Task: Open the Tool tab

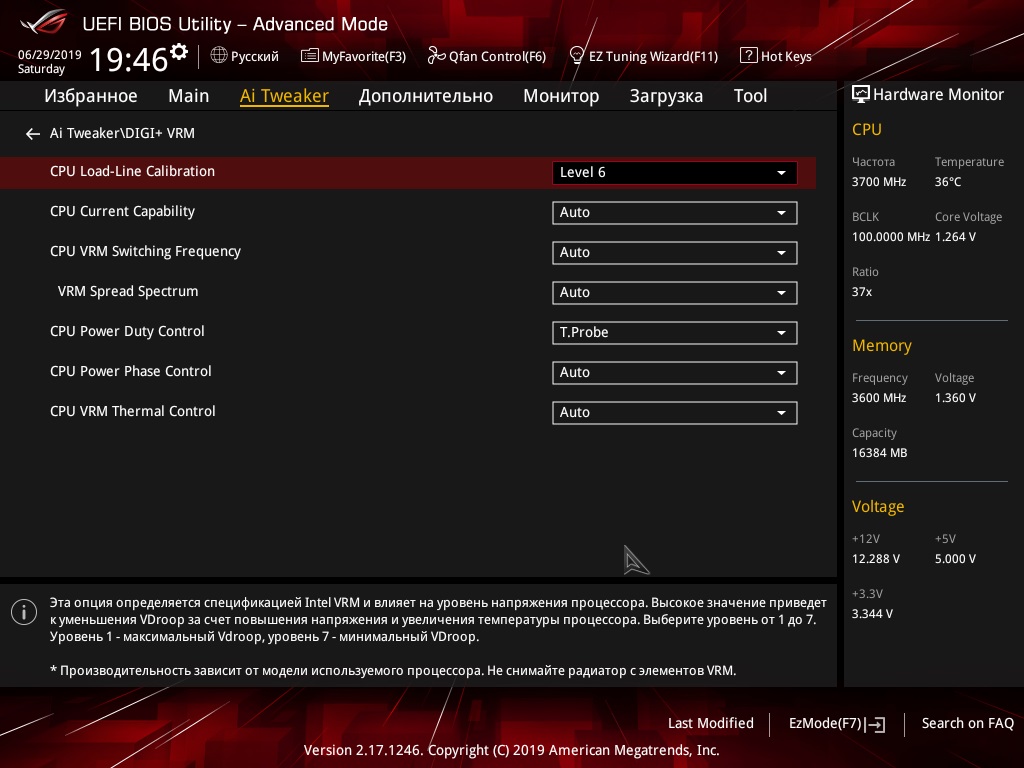Action: pos(750,96)
